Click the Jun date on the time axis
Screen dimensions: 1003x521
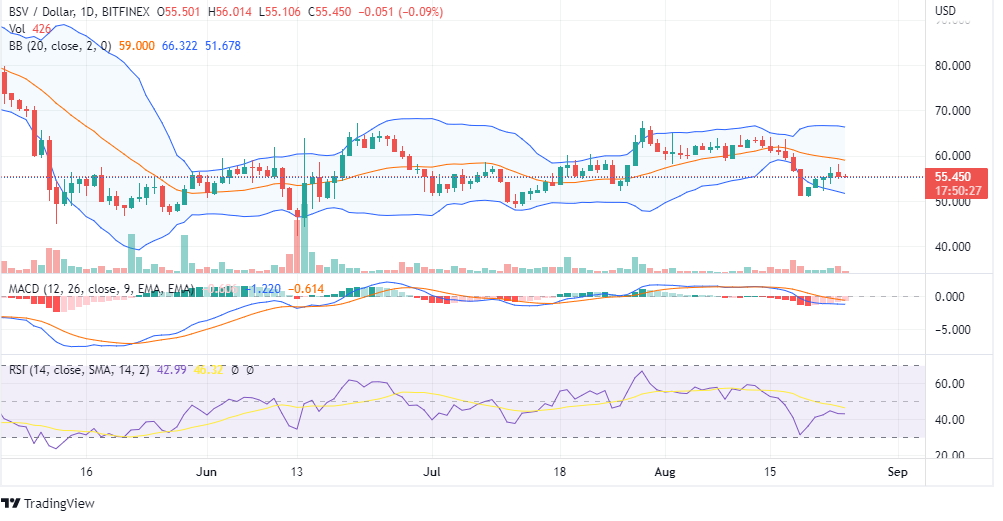(207, 470)
